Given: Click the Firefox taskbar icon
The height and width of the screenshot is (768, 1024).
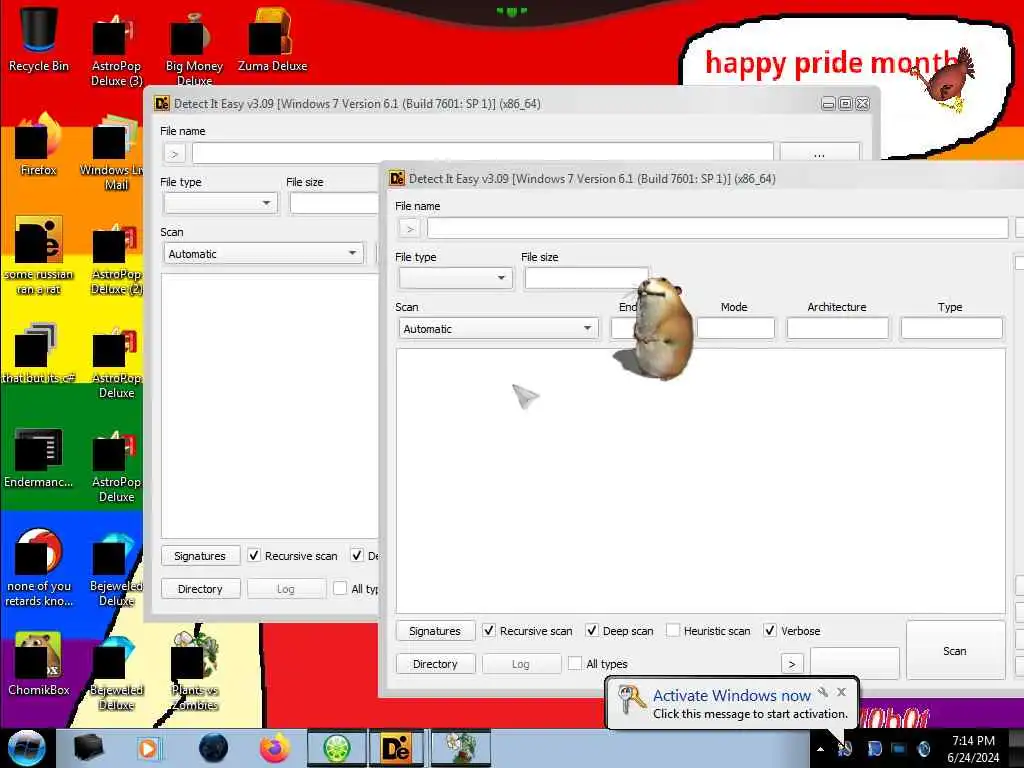Looking at the screenshot, I should point(275,748).
